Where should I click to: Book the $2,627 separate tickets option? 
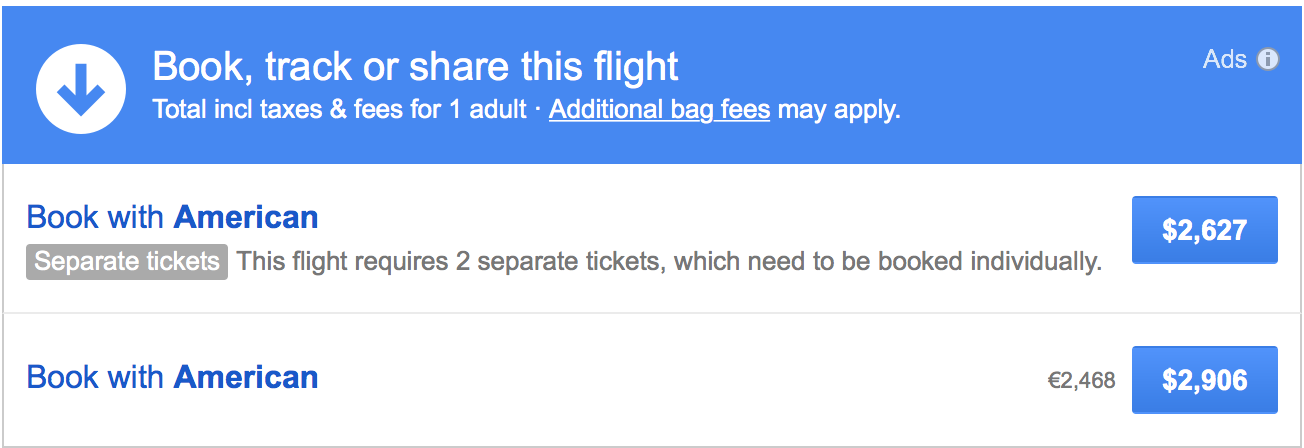pos(1204,230)
